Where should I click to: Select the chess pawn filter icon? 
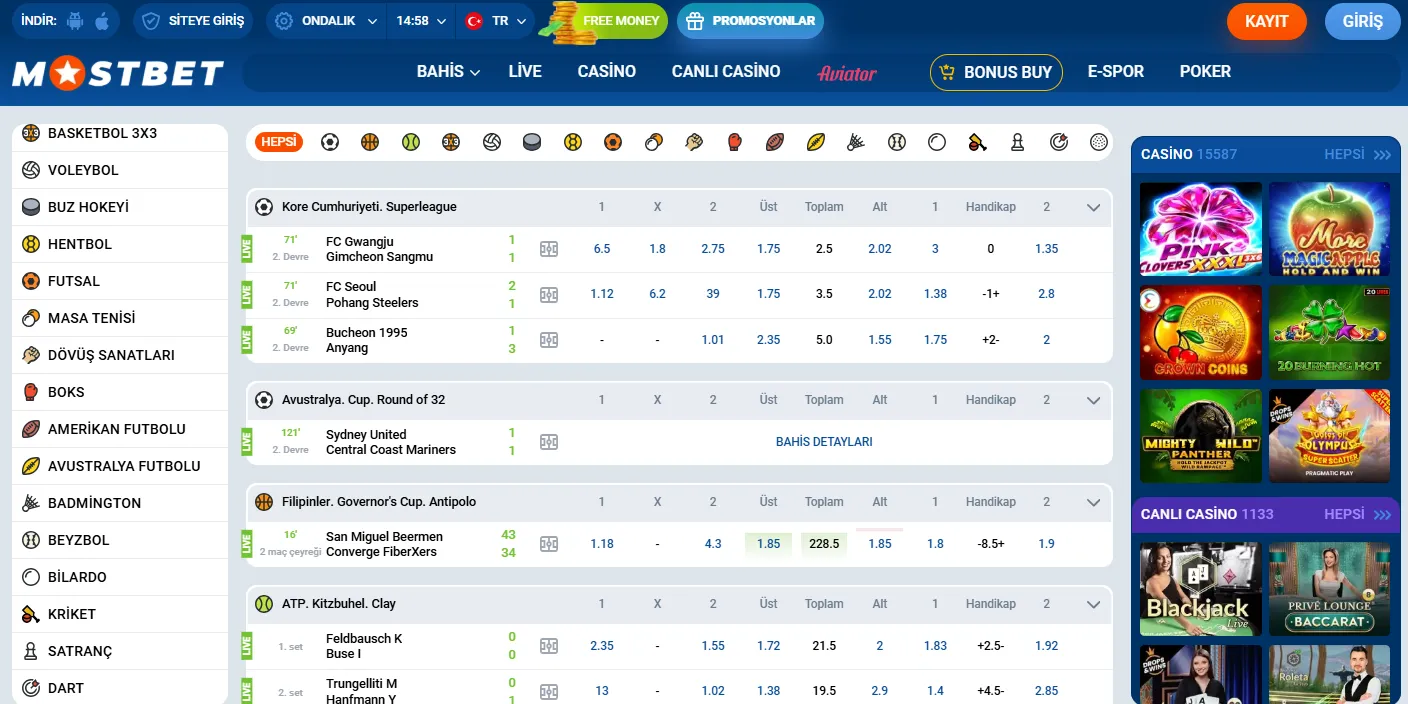click(x=1018, y=142)
